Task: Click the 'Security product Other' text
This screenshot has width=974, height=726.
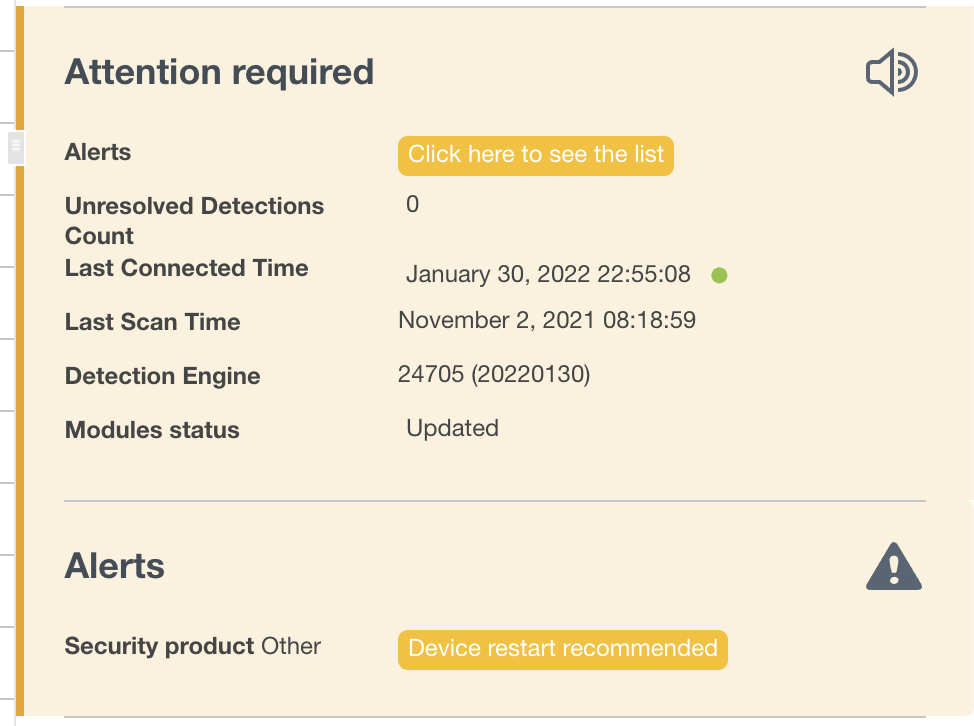Action: tap(193, 646)
